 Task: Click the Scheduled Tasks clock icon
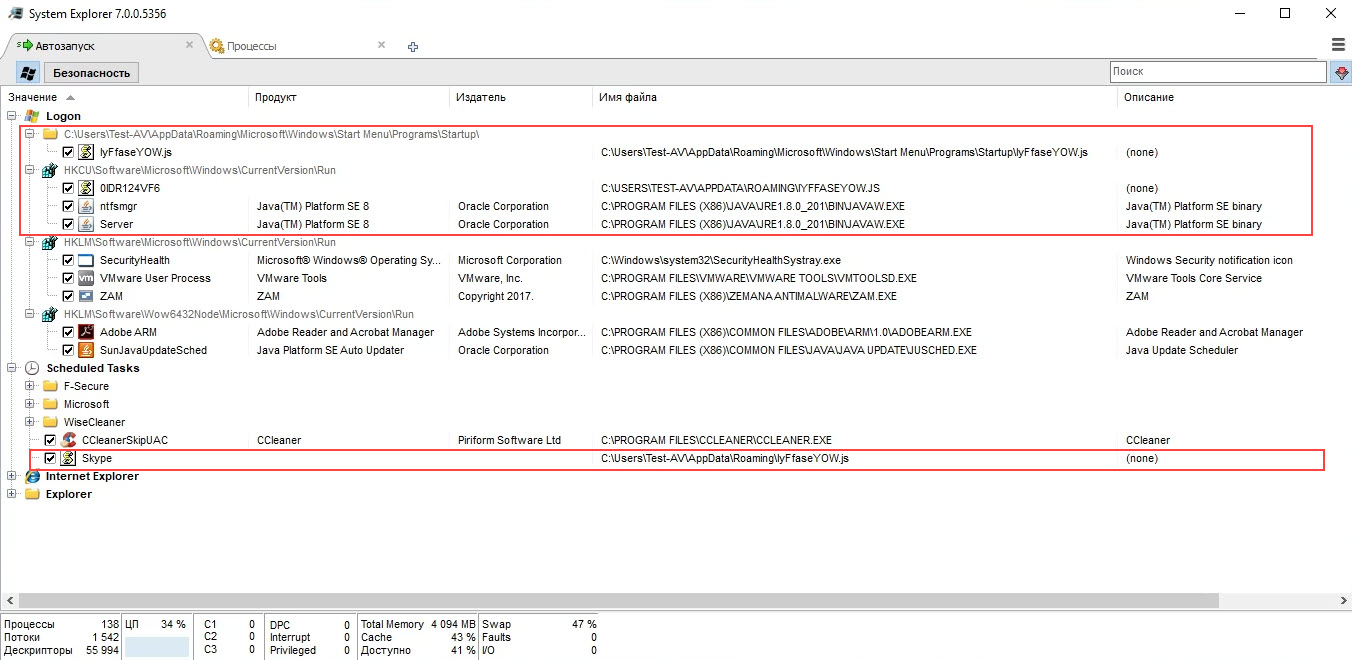click(32, 368)
